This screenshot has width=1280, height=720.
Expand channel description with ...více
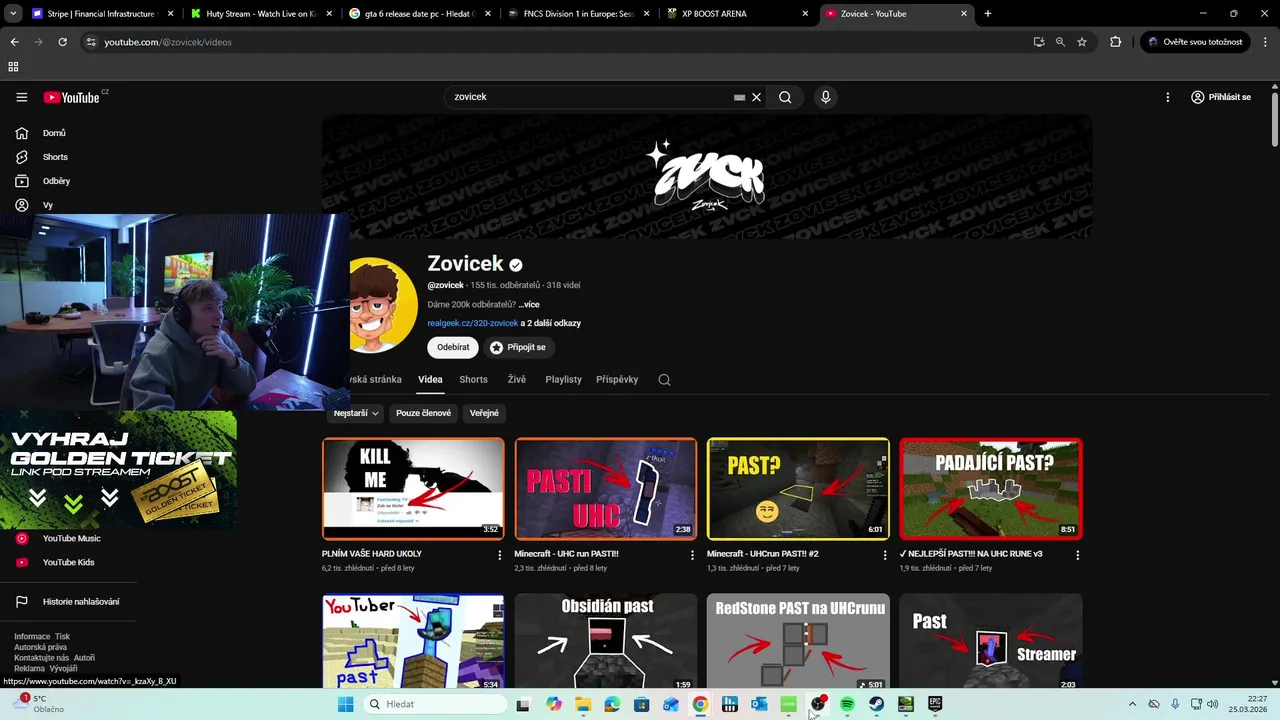pos(529,304)
